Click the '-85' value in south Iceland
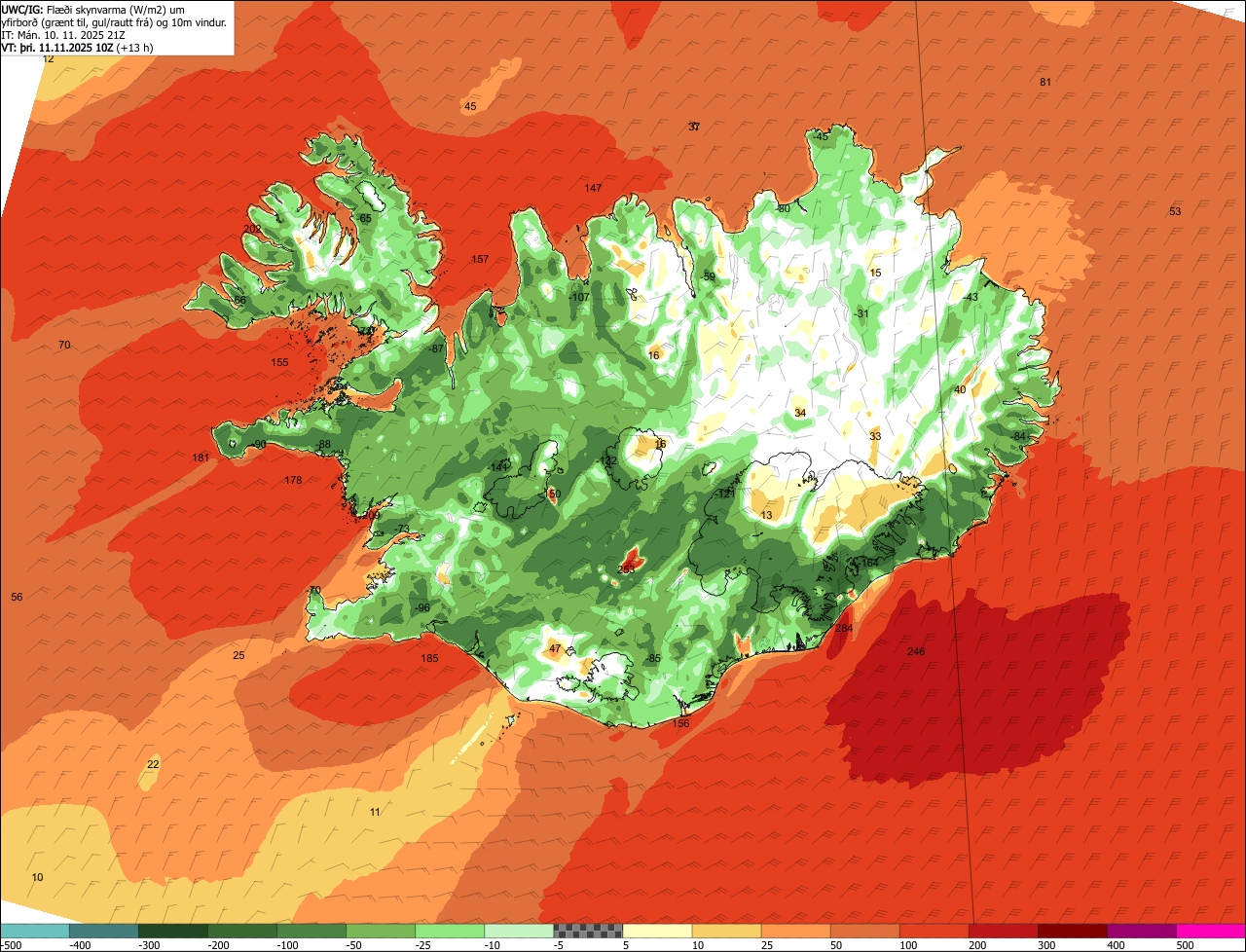The width and height of the screenshot is (1246, 952). pyautogui.click(x=654, y=659)
